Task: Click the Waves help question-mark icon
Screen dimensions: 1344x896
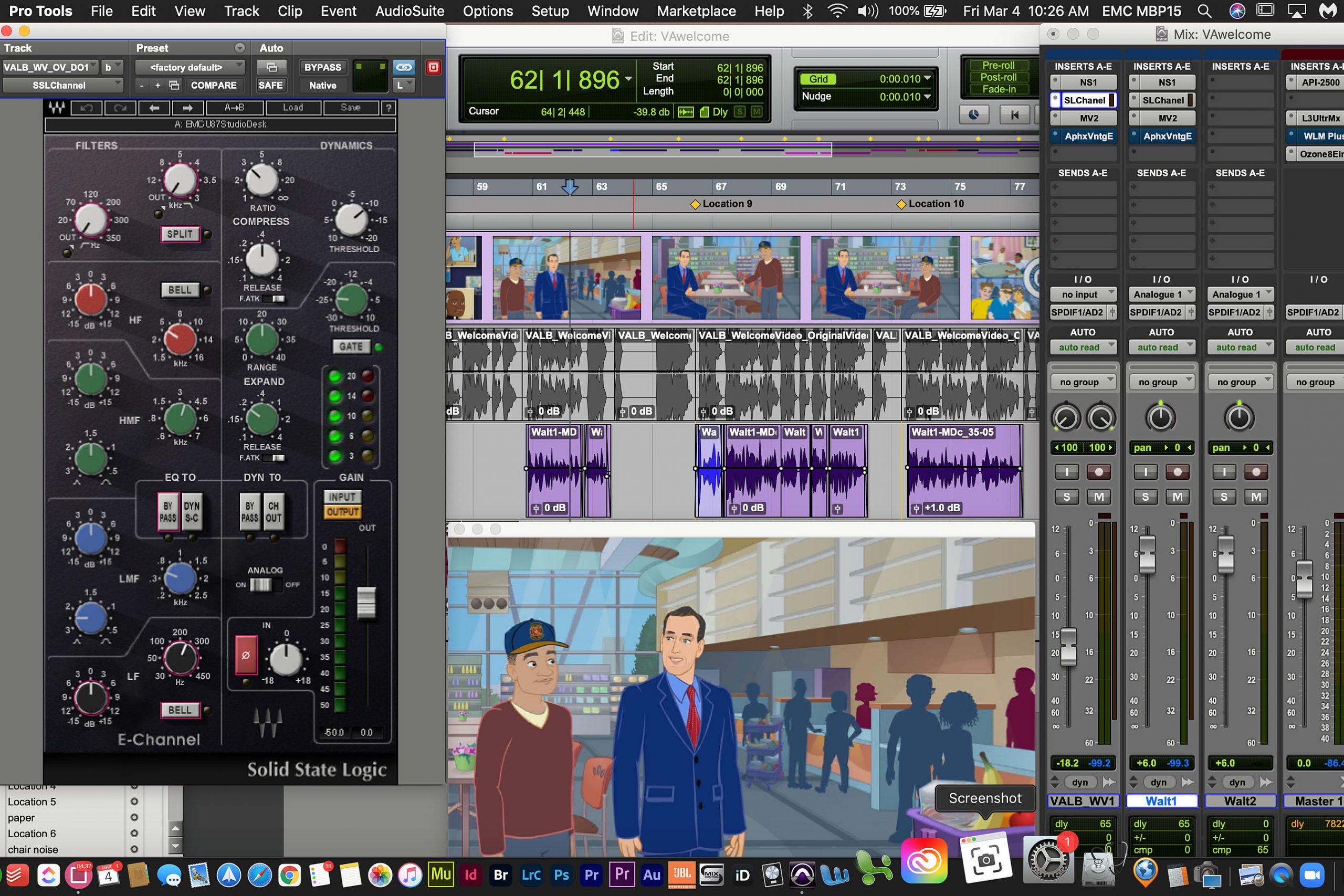Action: [x=388, y=108]
